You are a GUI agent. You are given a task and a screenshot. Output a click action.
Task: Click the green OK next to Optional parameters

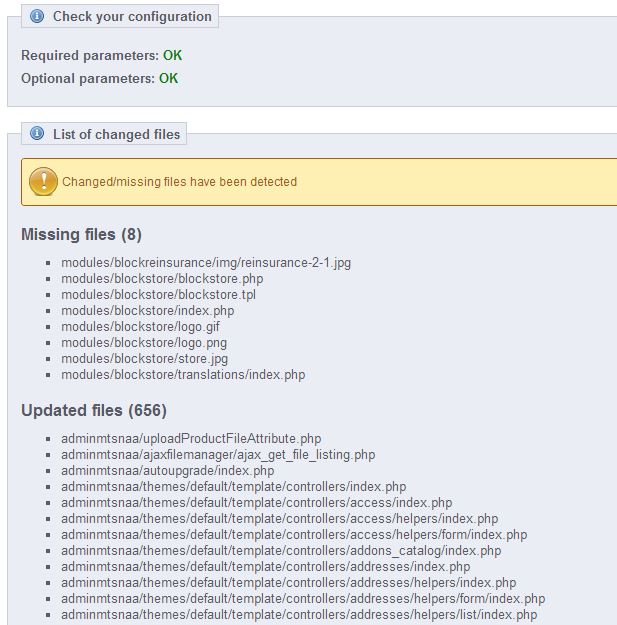click(x=169, y=78)
